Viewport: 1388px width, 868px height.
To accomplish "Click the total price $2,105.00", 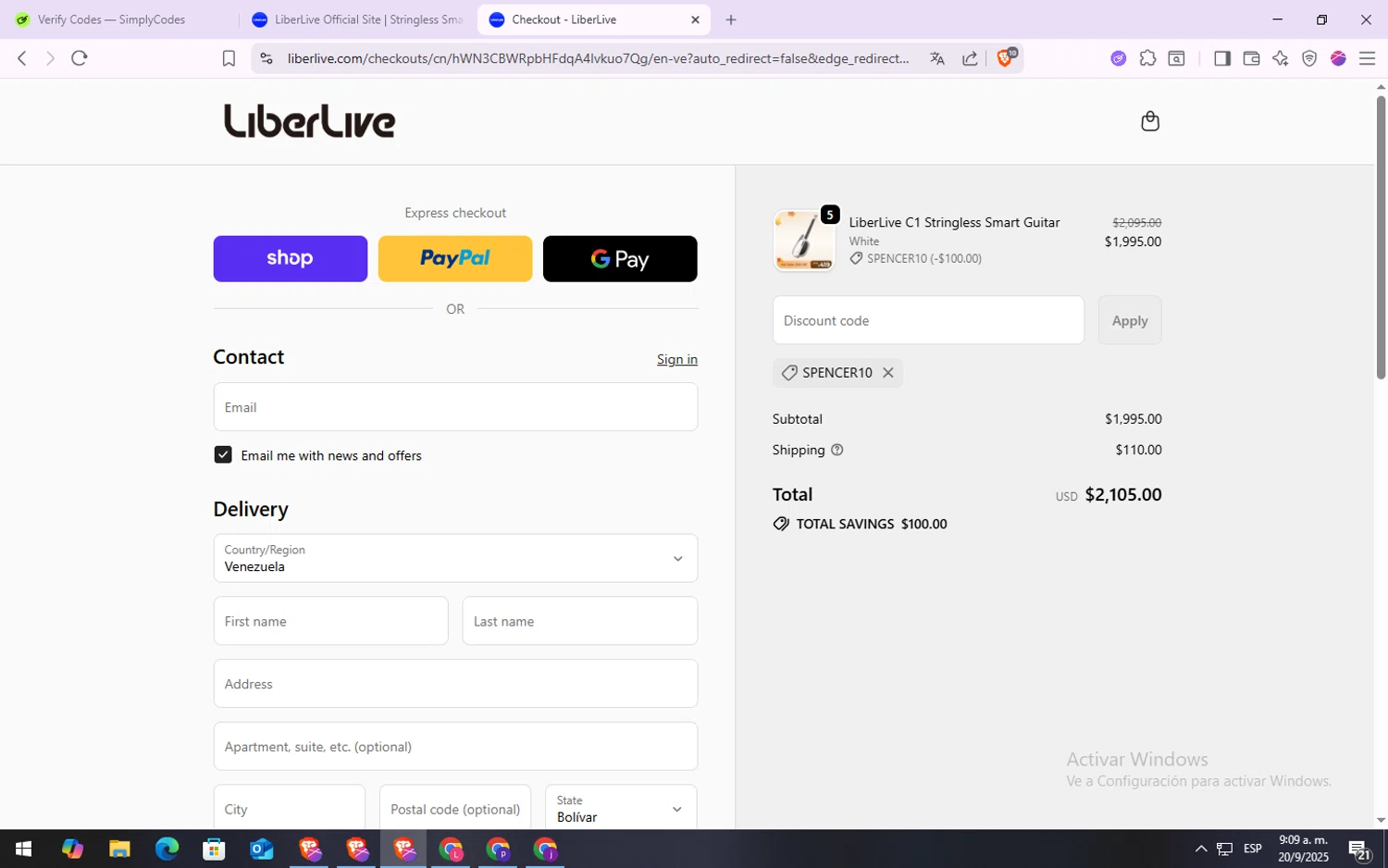I will click(x=1123, y=494).
